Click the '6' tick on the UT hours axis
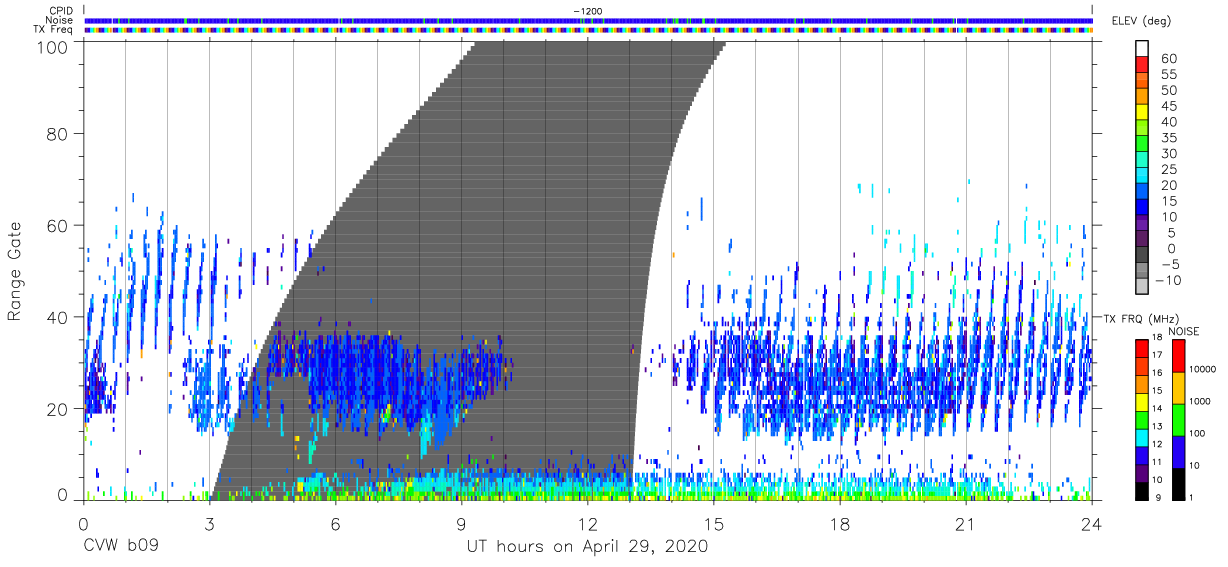This screenshot has width=1228, height=567. [x=335, y=524]
